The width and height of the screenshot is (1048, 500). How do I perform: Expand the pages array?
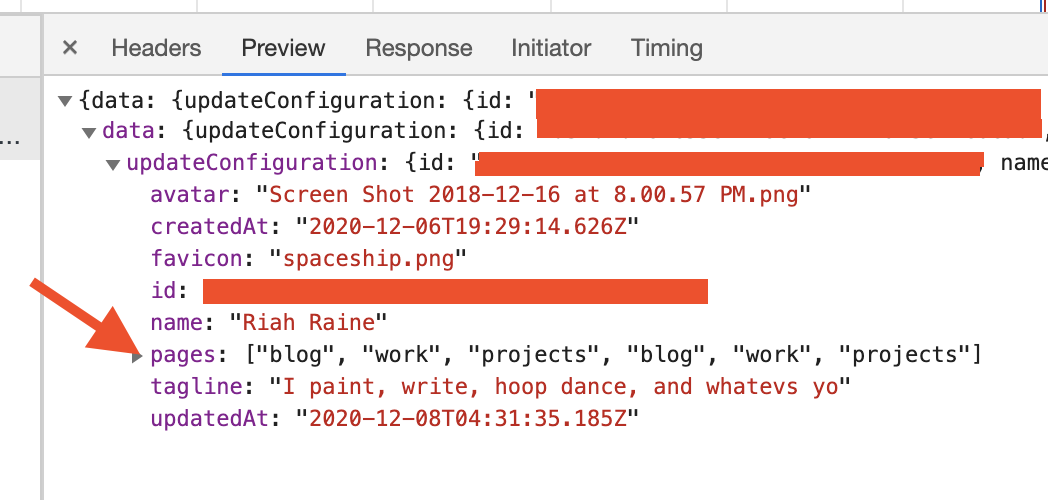[137, 357]
